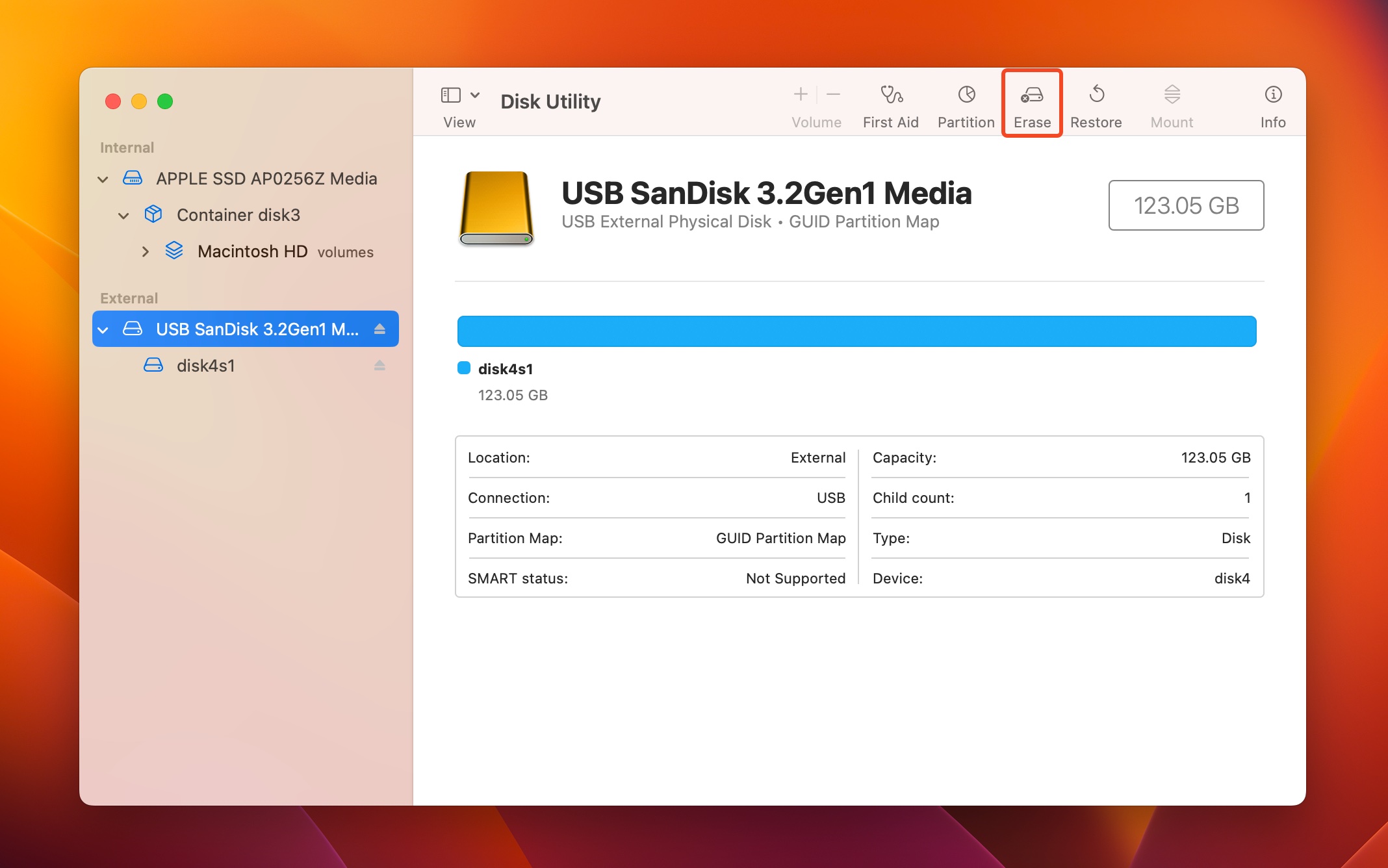Expand the APPLE SSD AP0256Z Media tree

click(x=104, y=177)
